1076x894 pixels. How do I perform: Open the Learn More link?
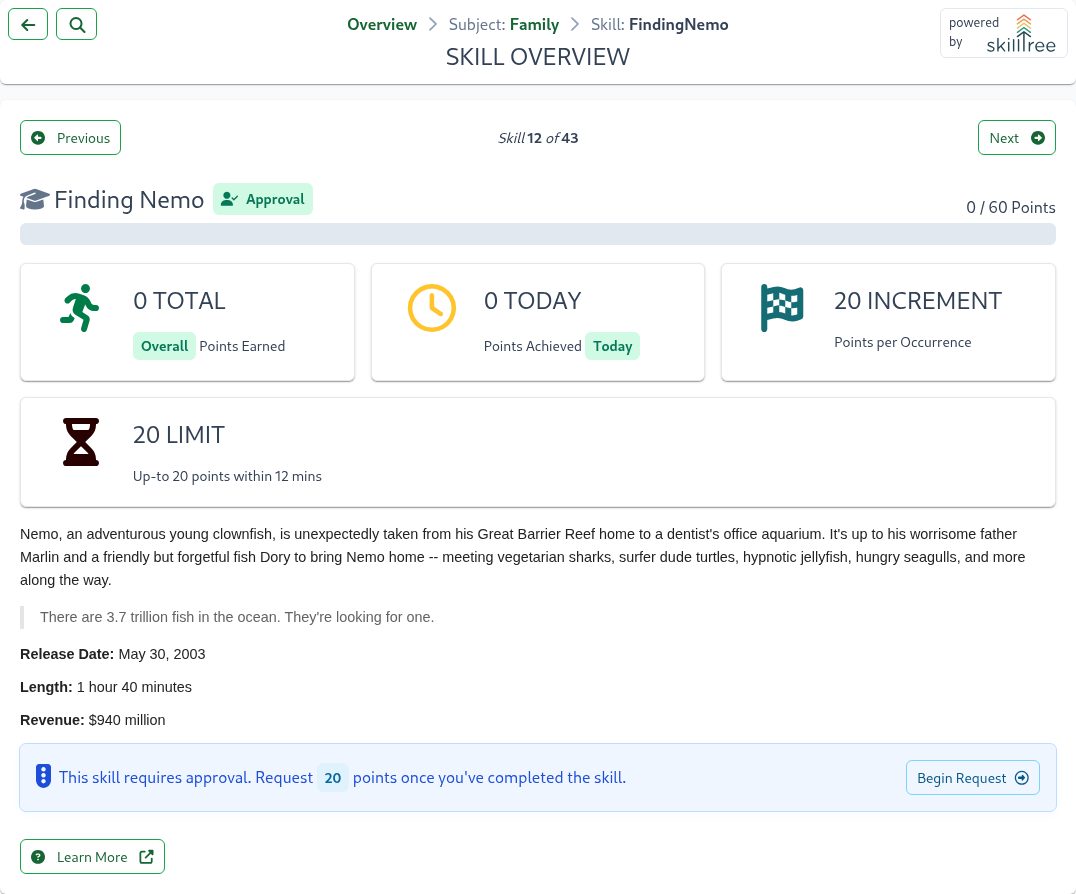click(x=93, y=857)
